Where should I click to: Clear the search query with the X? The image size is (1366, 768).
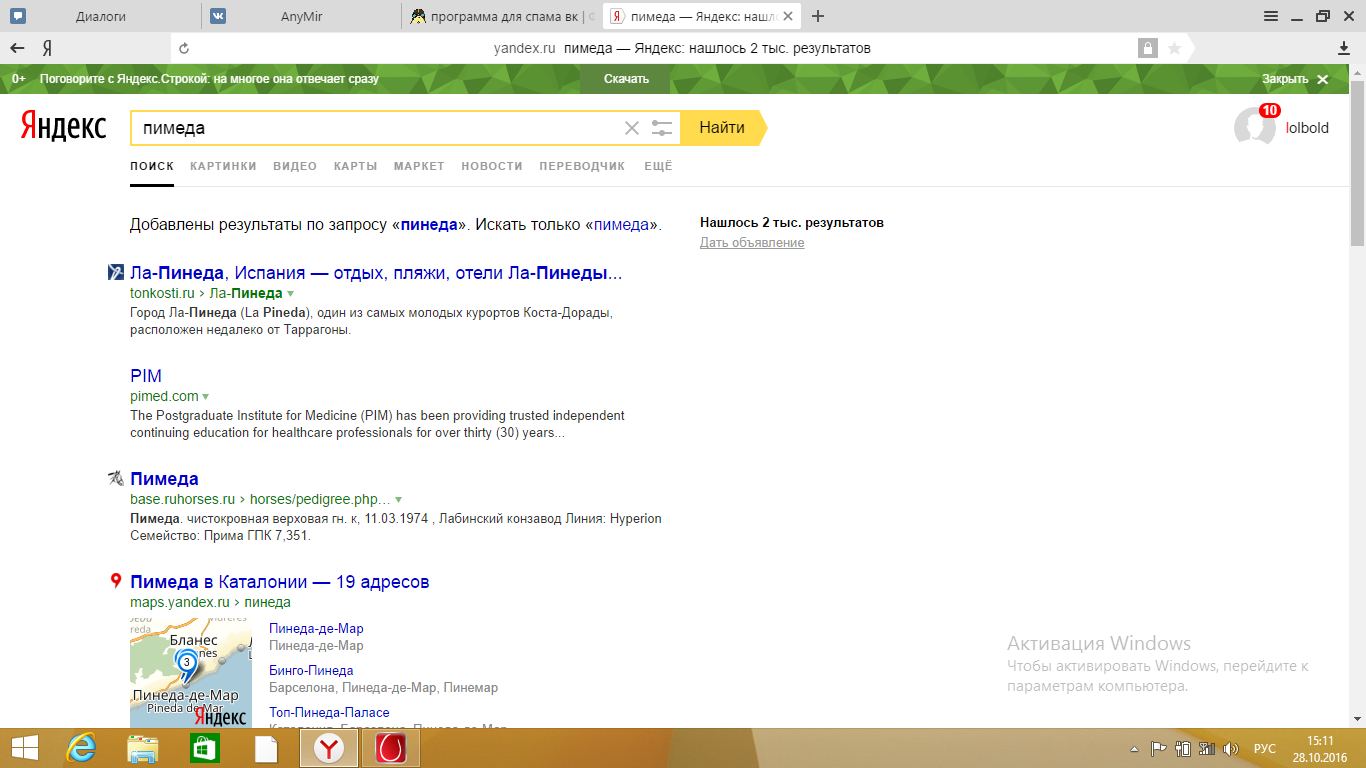[x=631, y=128]
